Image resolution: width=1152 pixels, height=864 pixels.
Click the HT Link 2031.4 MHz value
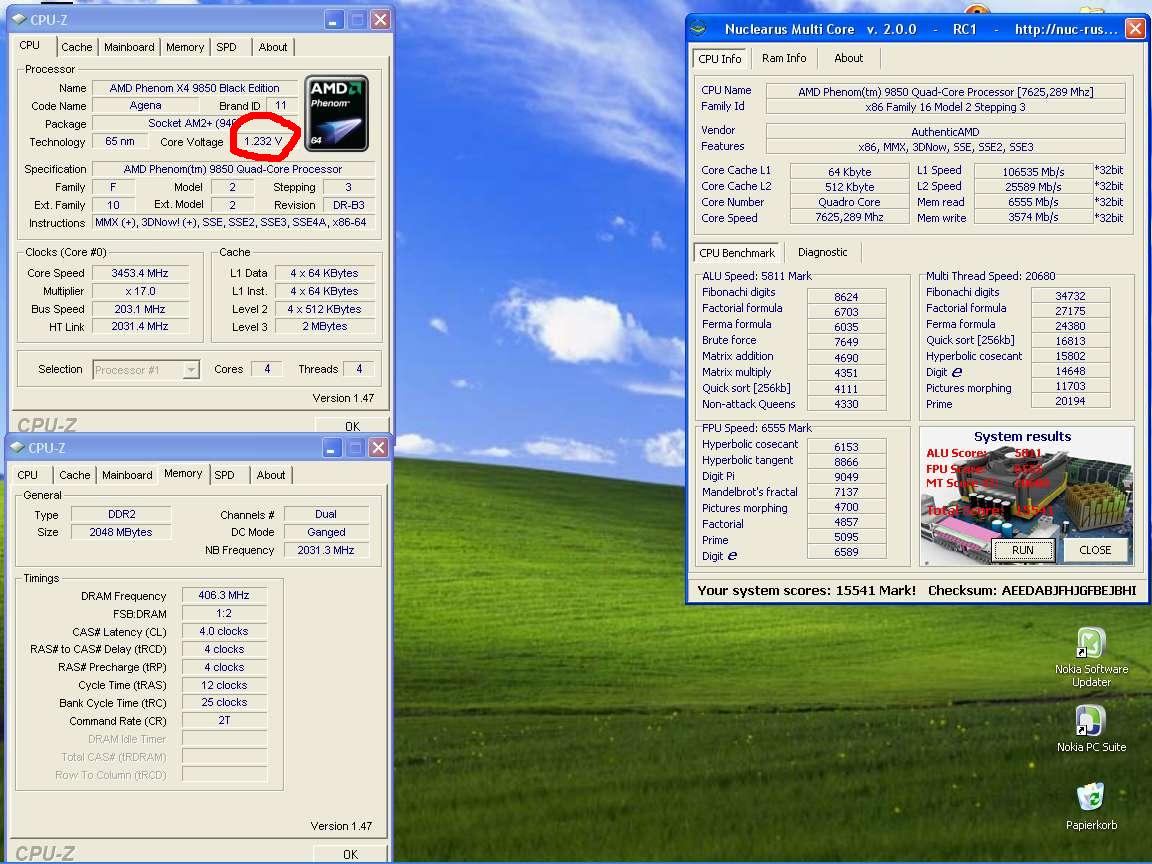tap(140, 326)
